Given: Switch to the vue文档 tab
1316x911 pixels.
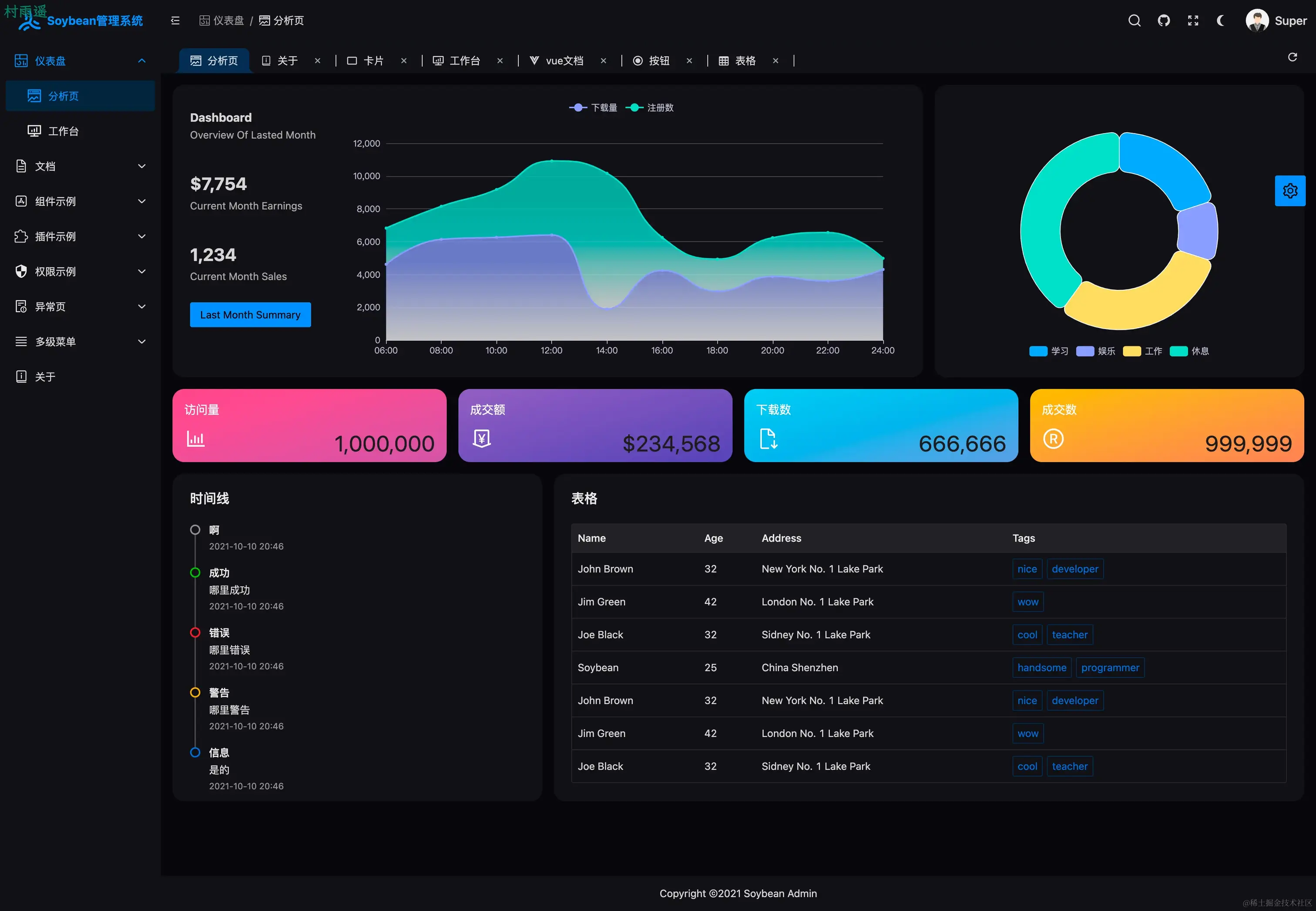Looking at the screenshot, I should 563,61.
